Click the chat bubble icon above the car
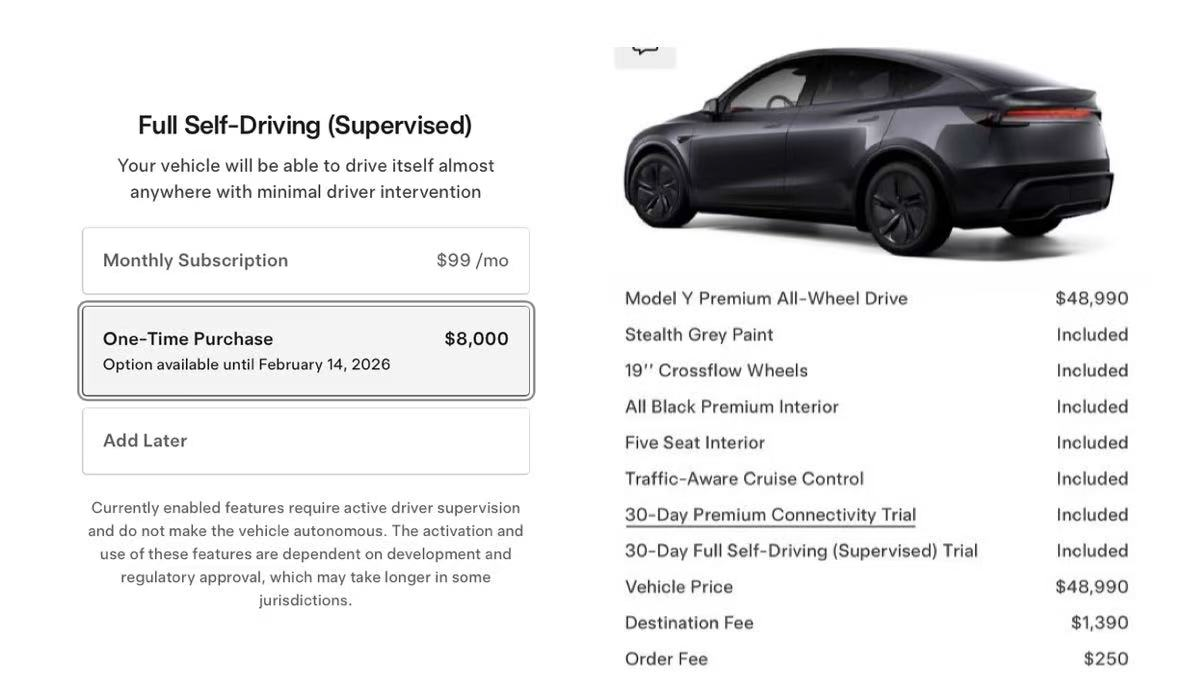The image size is (1179, 698). click(x=645, y=52)
